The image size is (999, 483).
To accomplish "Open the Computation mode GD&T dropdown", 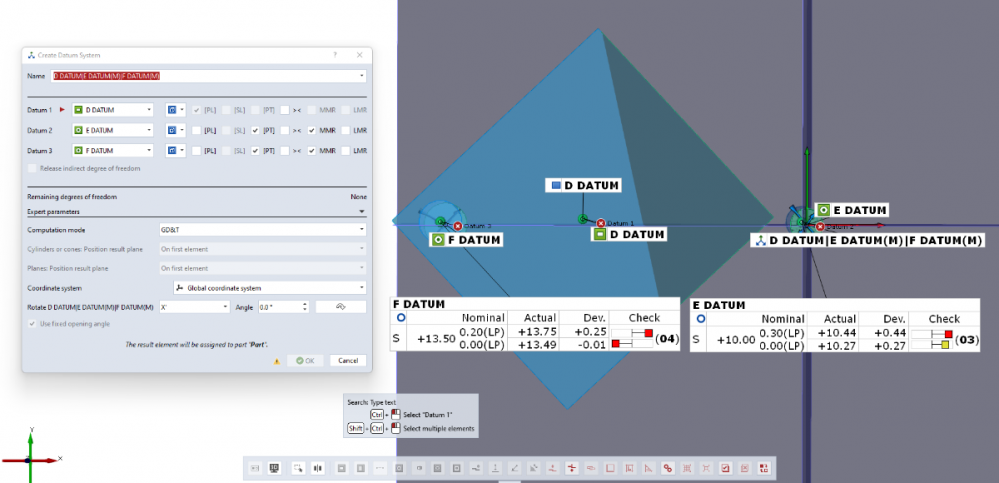I will pyautogui.click(x=262, y=229).
